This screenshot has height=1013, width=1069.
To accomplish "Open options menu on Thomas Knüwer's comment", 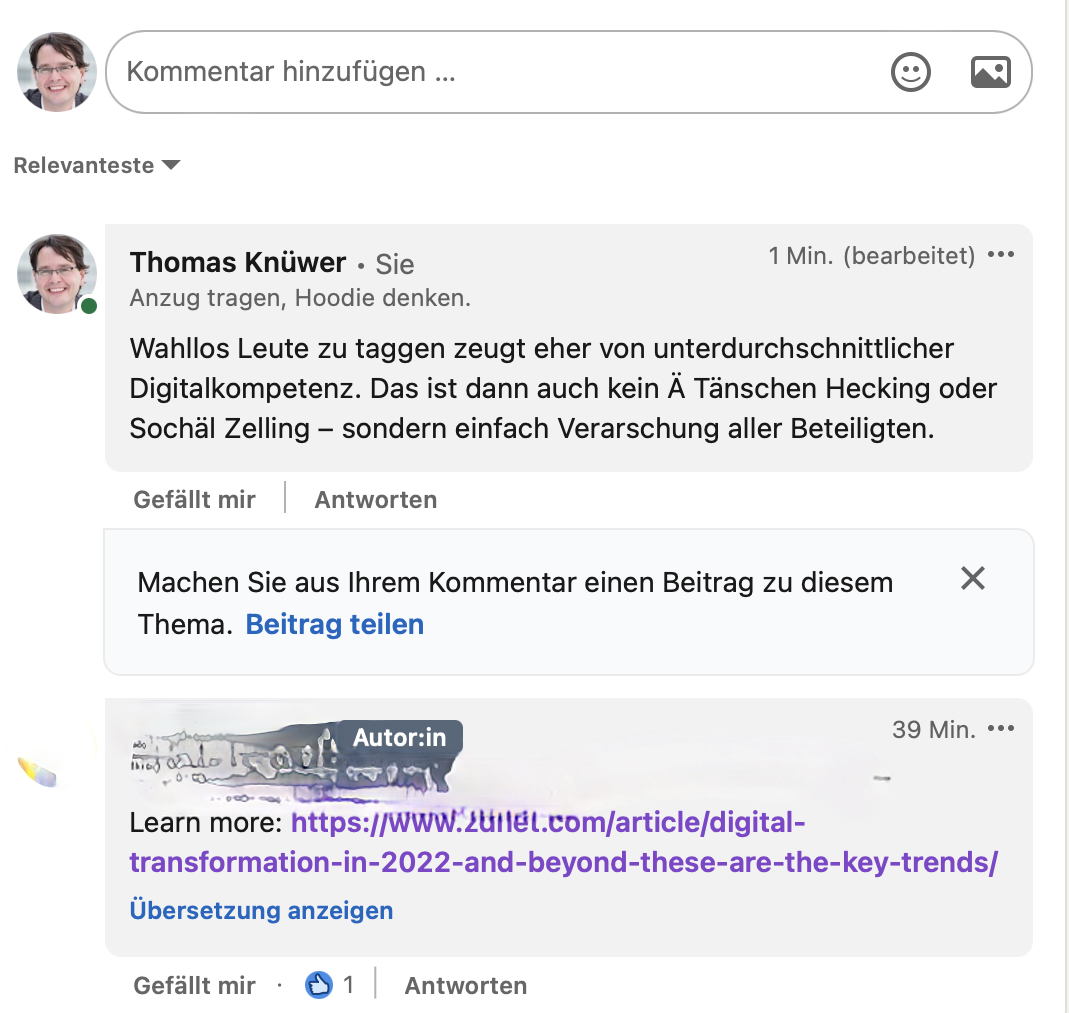I will (1001, 255).
